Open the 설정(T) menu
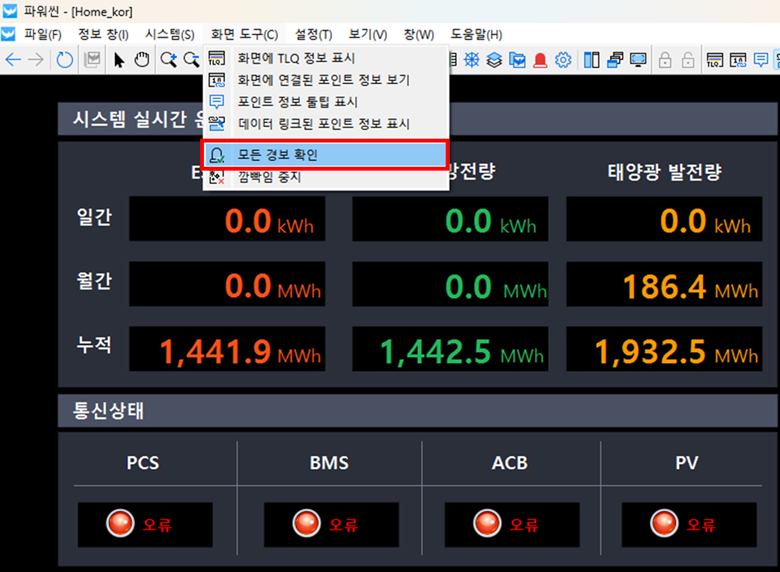Screen dimensions: 780x572 [313, 34]
